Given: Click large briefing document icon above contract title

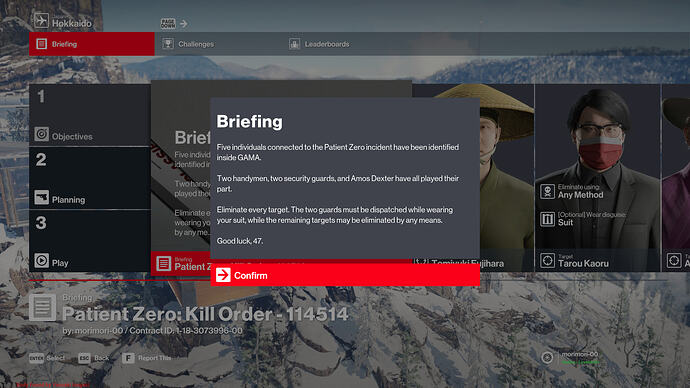Looking at the screenshot, I should tap(43, 307).
